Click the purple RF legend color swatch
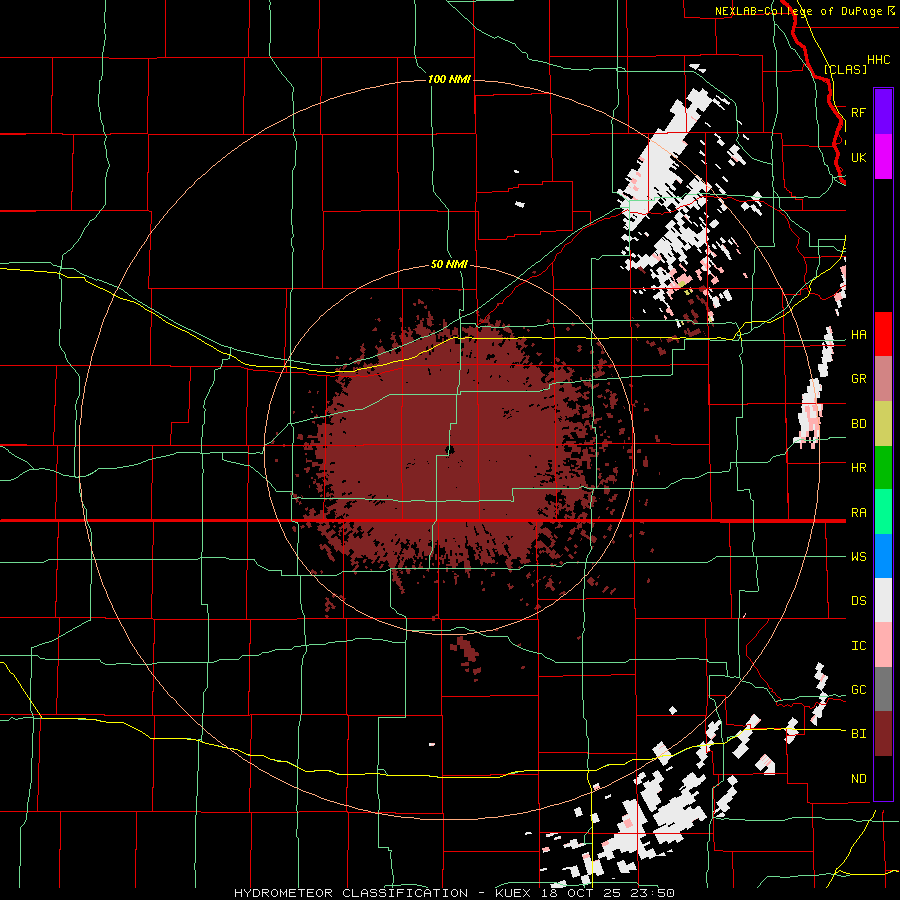Screen dimensions: 900x900 click(x=883, y=112)
